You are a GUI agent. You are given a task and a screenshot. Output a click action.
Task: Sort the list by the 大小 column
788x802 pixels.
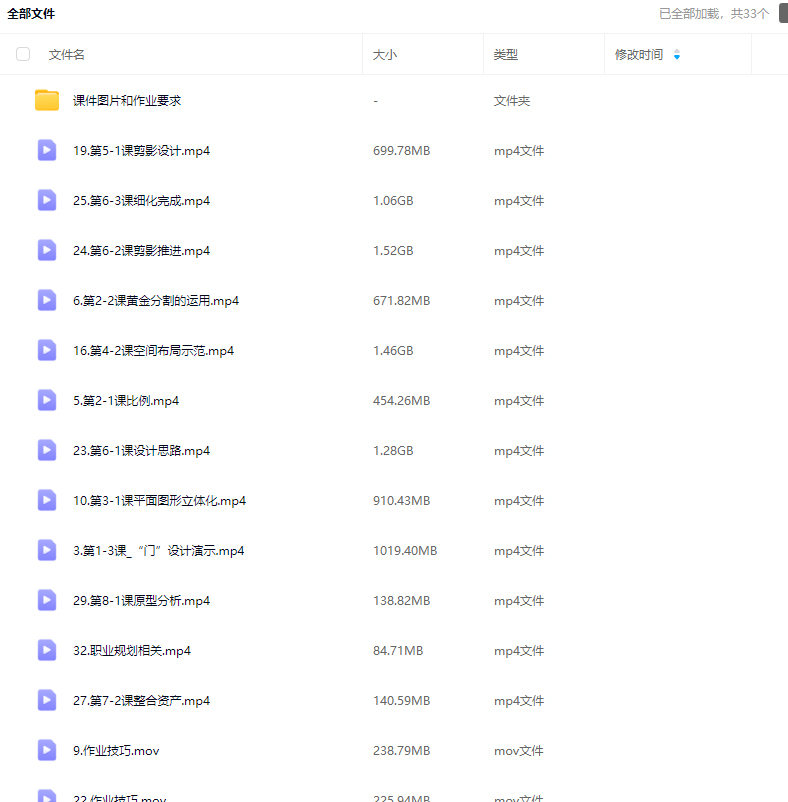pyautogui.click(x=385, y=55)
